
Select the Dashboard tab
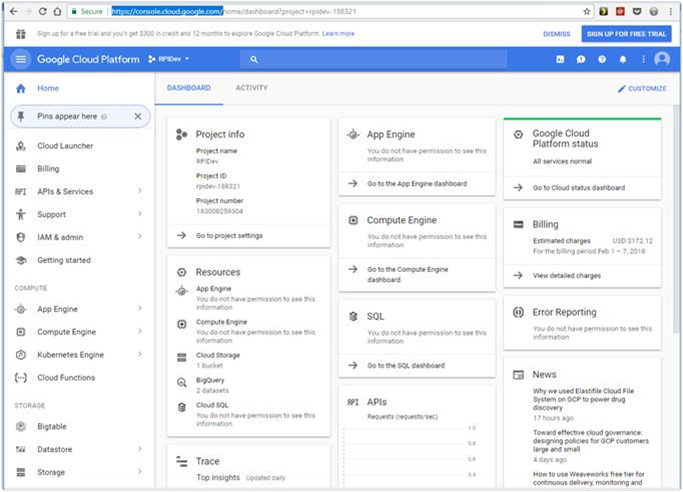click(x=188, y=88)
